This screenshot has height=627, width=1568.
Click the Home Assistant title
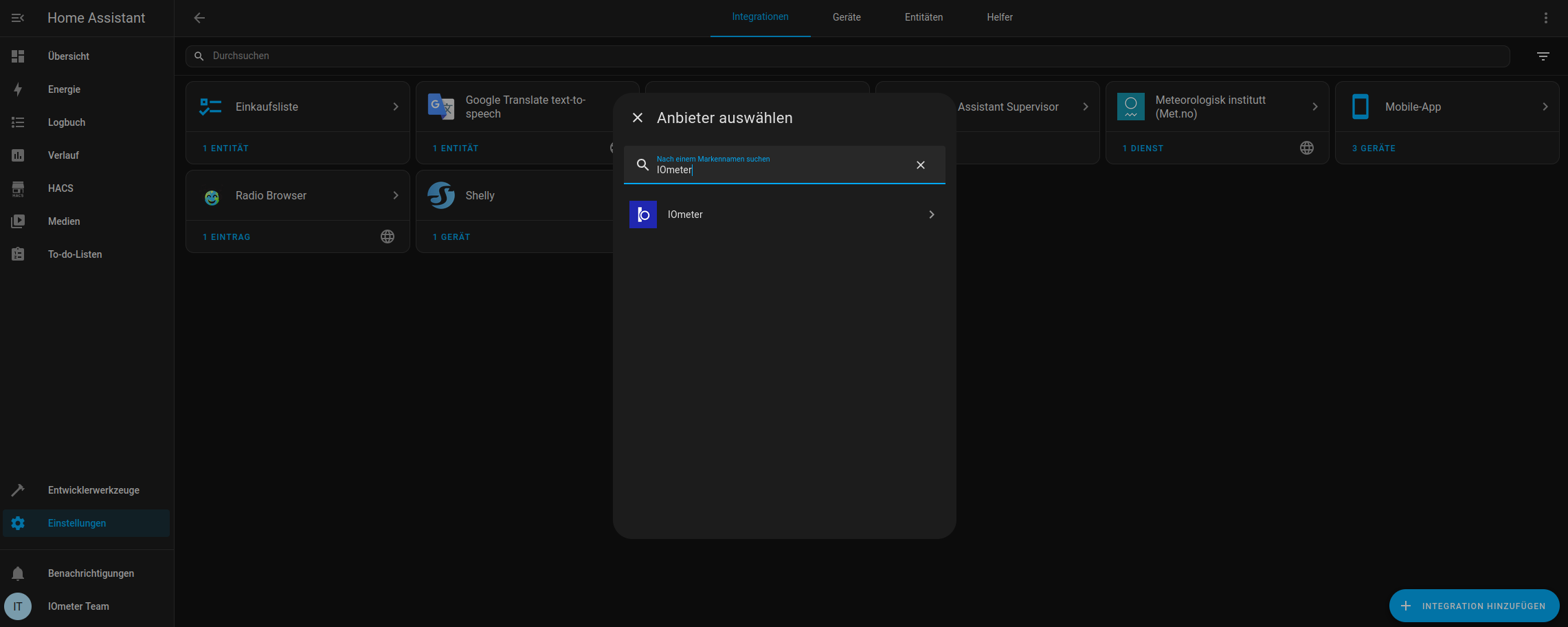[x=96, y=18]
